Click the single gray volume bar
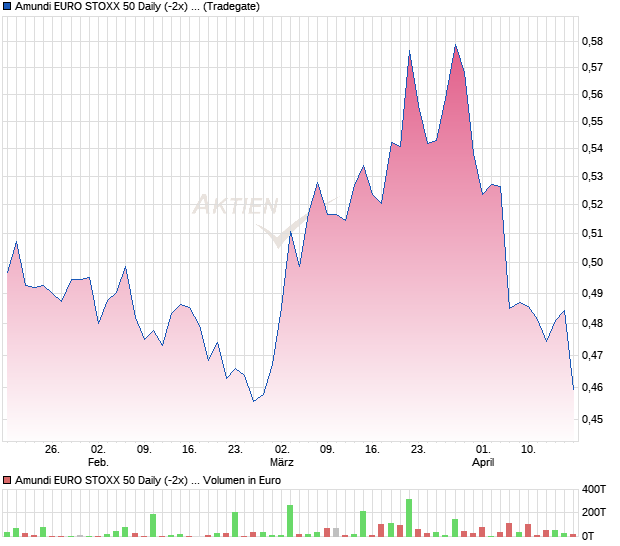620x546 pixels. coord(336,533)
